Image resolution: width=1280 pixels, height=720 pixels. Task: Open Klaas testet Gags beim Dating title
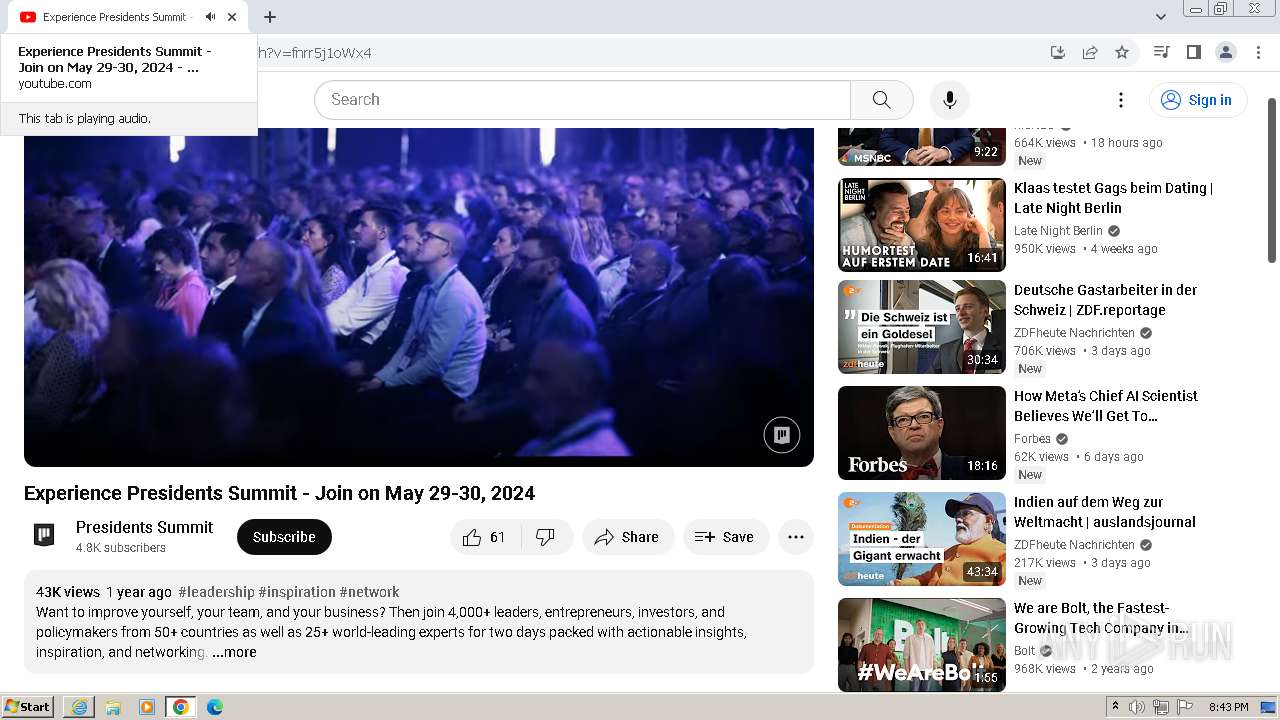pyautogui.click(x=1113, y=198)
